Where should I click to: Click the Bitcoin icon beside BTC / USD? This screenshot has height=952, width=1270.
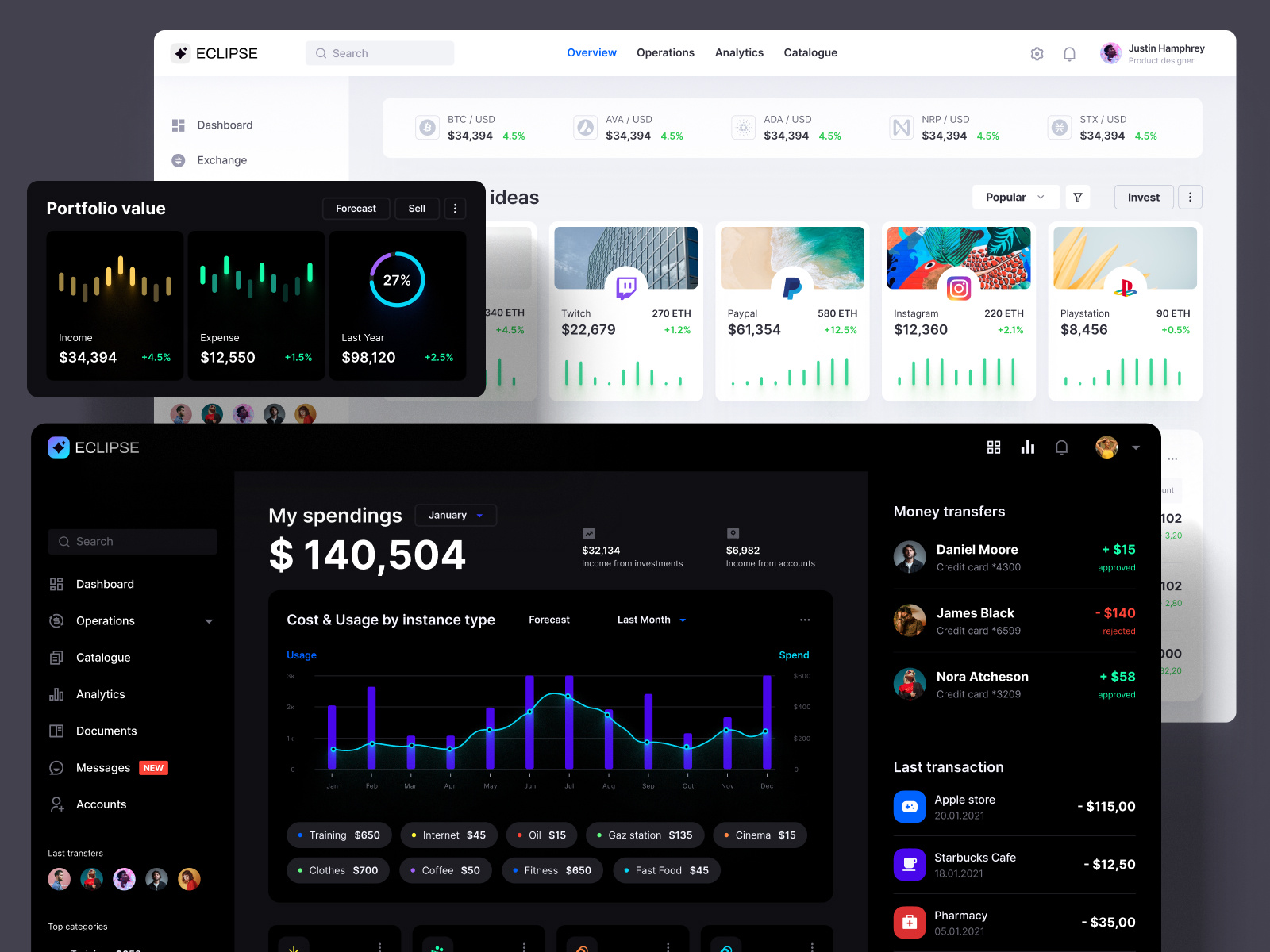click(x=428, y=127)
